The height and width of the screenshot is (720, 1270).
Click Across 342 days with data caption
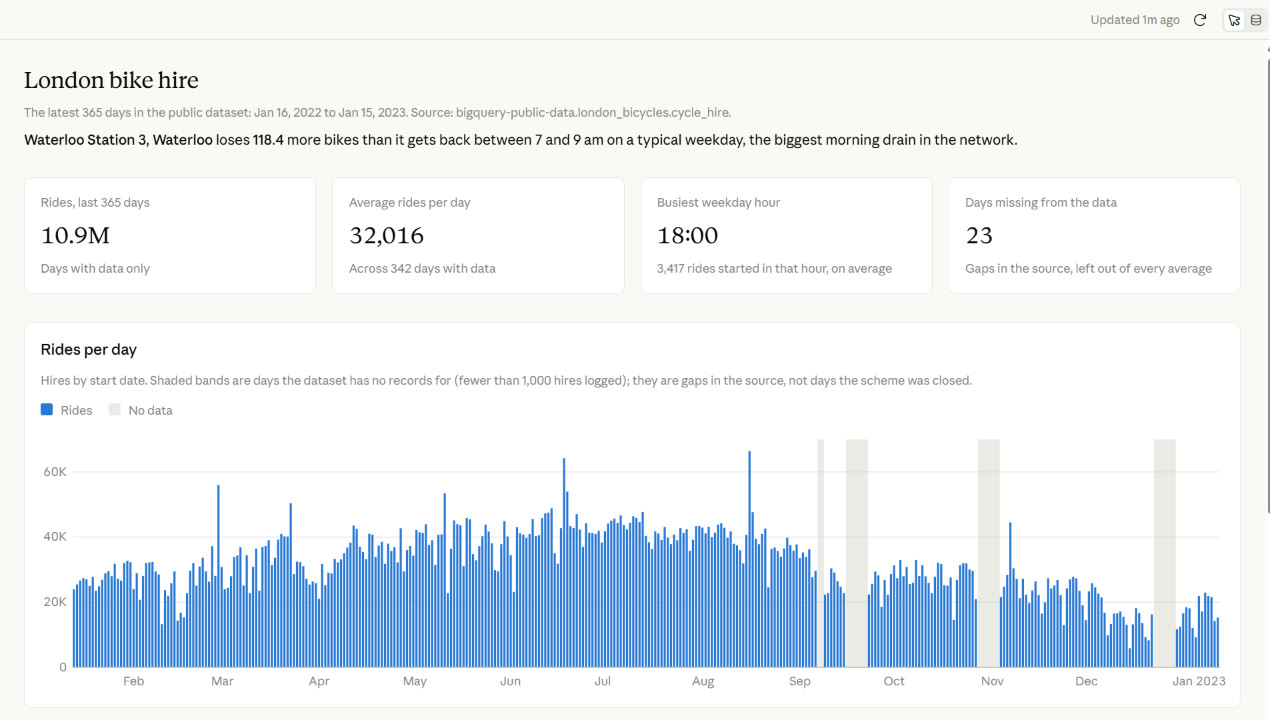(x=422, y=268)
